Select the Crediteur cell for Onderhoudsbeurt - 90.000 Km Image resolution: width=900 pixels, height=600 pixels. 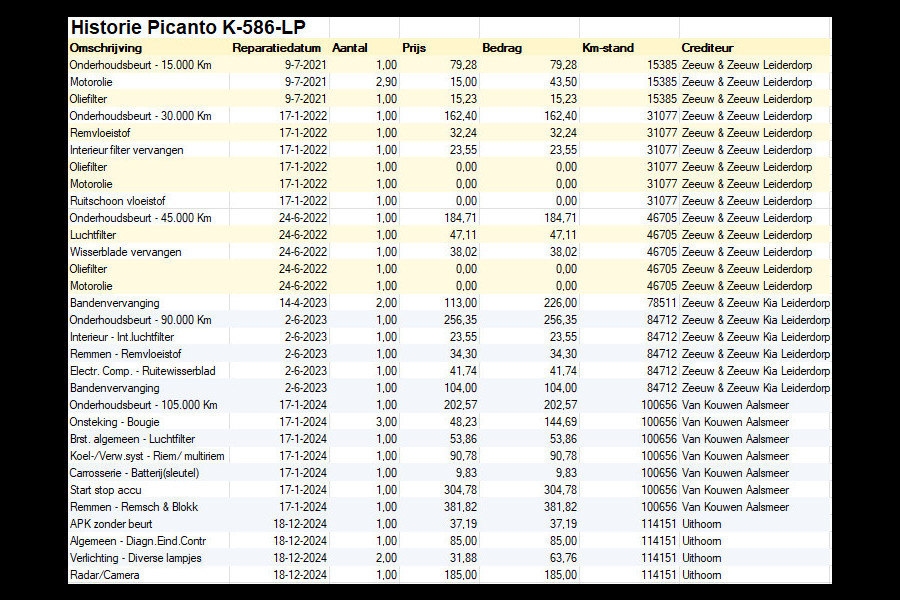(x=755, y=320)
